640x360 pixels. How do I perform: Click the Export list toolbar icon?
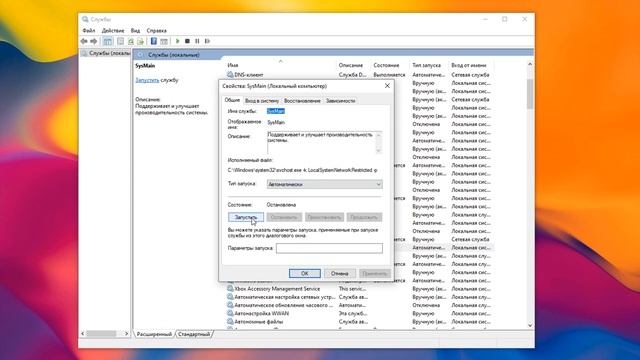(140, 41)
